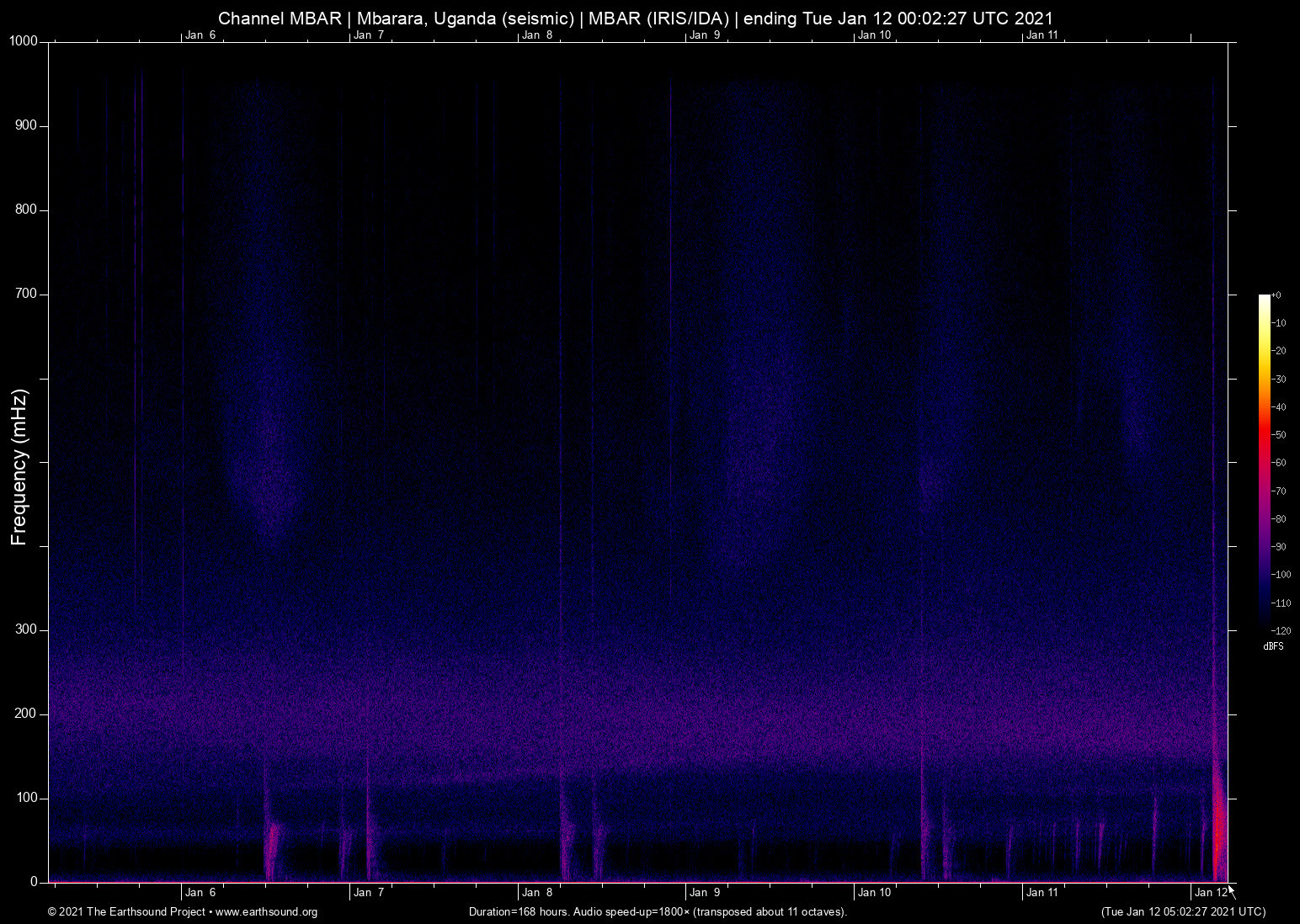Click the Duration=168 hours footer text
This screenshot has width=1300, height=924.
(657, 912)
